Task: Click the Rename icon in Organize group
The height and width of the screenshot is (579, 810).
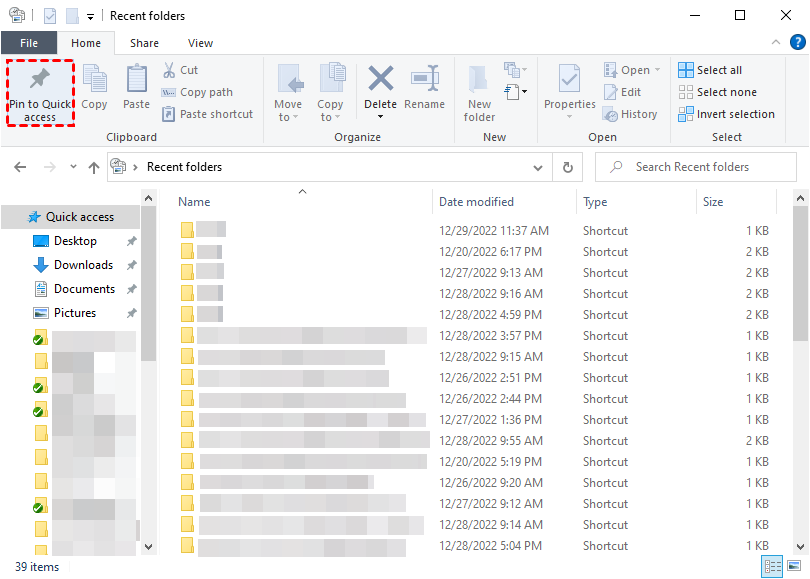Action: [424, 80]
